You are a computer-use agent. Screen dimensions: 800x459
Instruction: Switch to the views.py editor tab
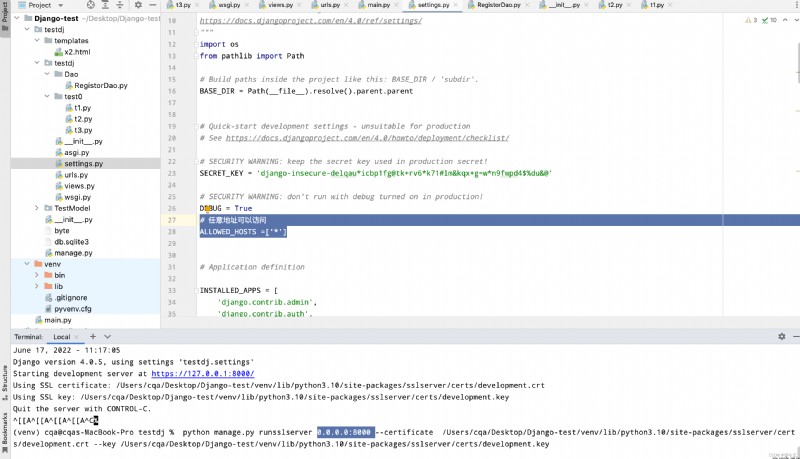281,5
